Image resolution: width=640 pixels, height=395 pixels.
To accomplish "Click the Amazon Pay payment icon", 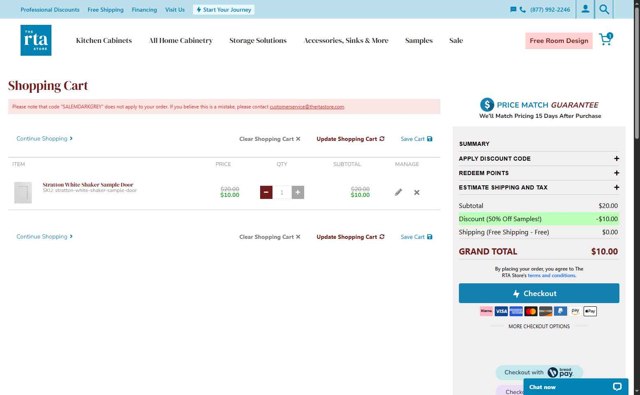I will [575, 311].
